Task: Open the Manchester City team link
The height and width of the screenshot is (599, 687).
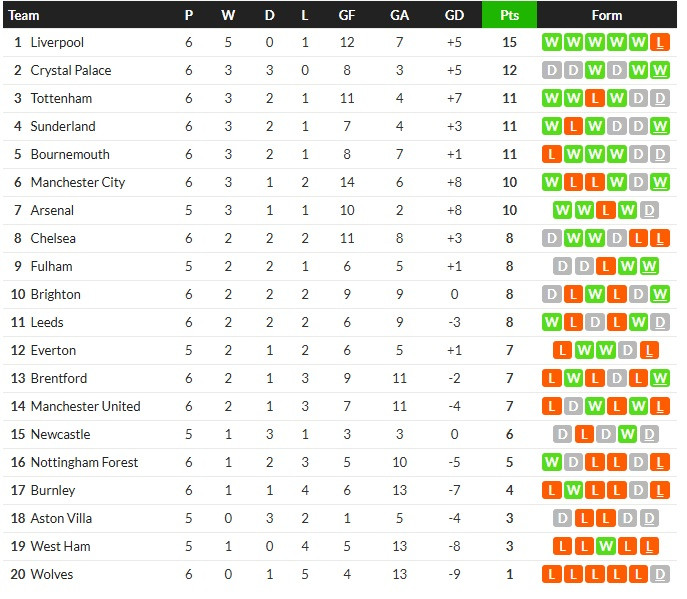Action: click(78, 182)
